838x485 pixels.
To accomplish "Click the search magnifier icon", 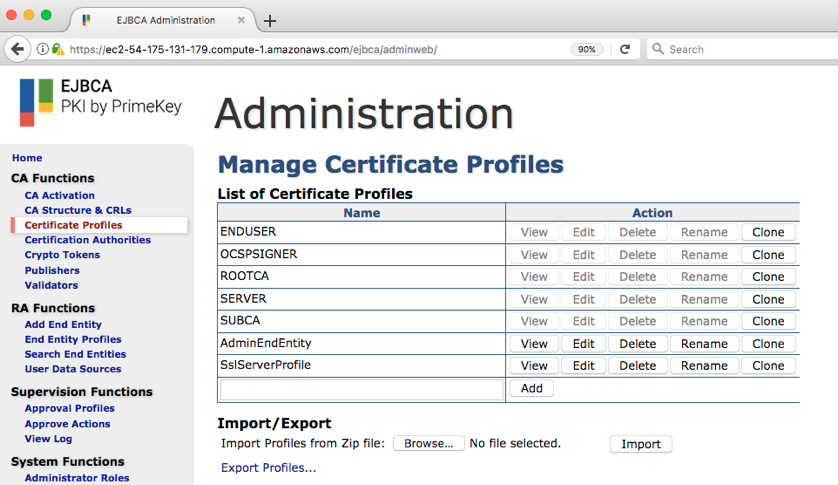I will [657, 49].
